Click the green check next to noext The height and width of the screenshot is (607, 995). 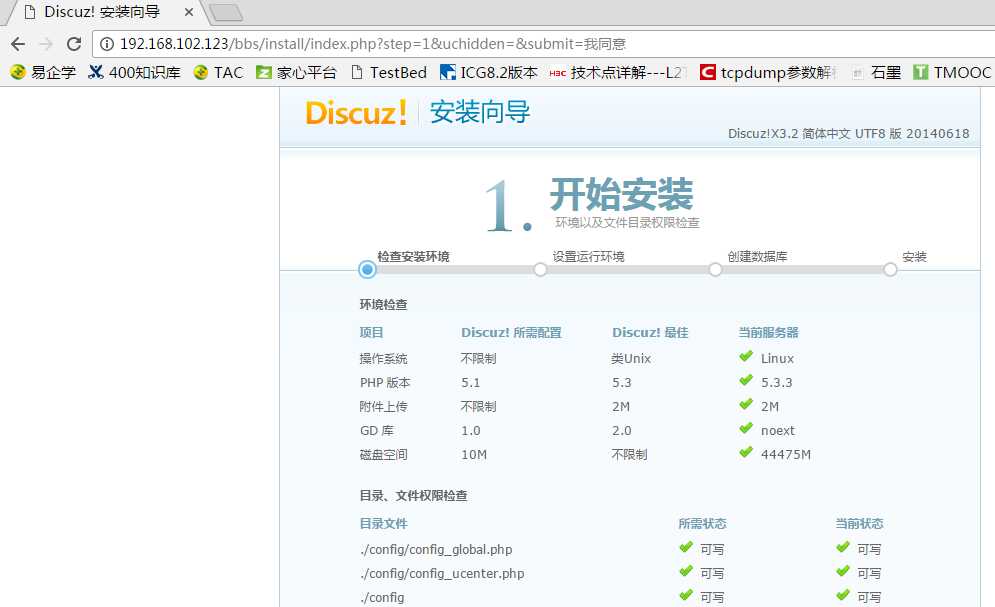pos(746,429)
